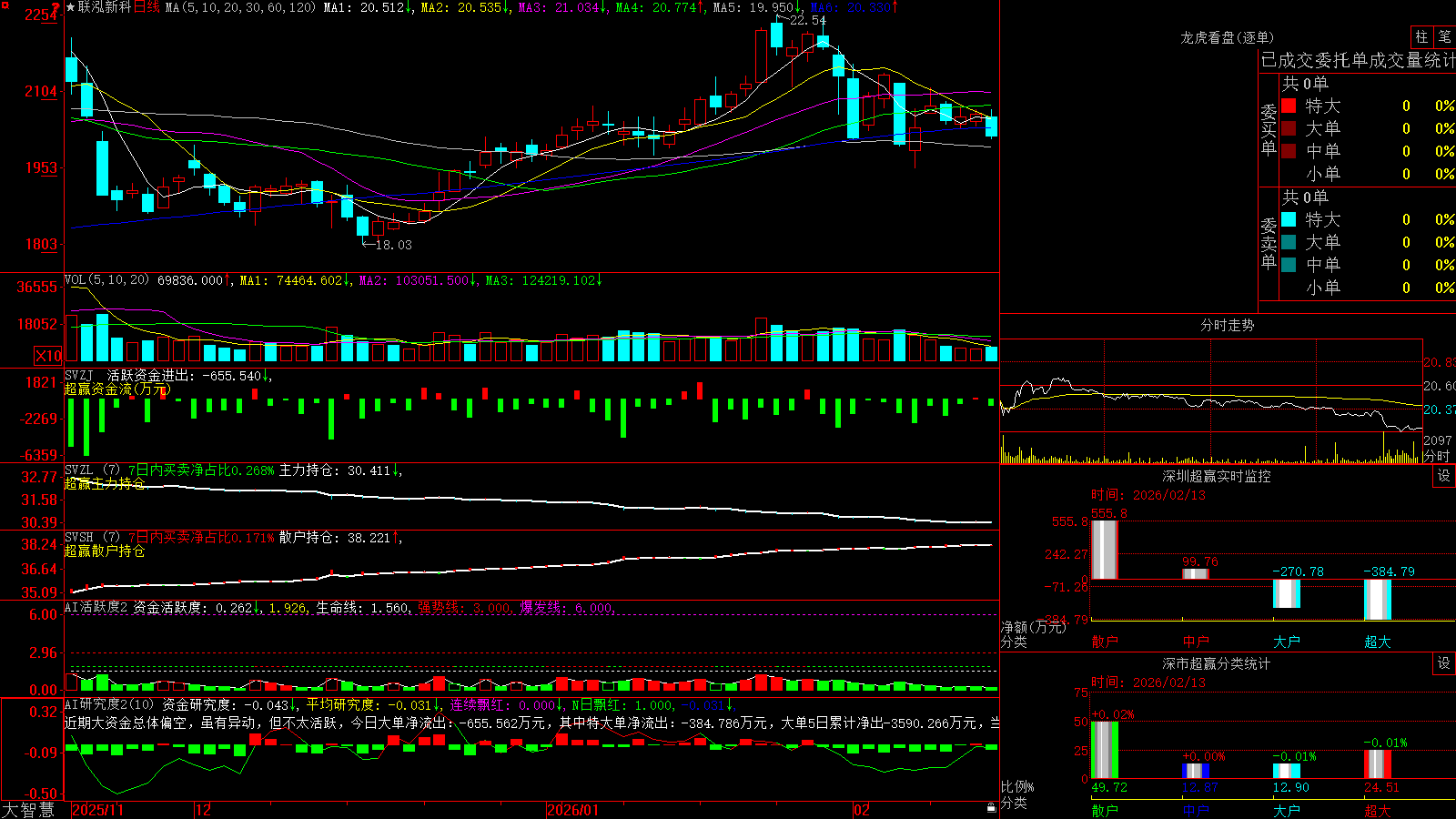Click the 超赢资金流(万元) label
This screenshot has height=819, width=1456.
click(x=116, y=389)
